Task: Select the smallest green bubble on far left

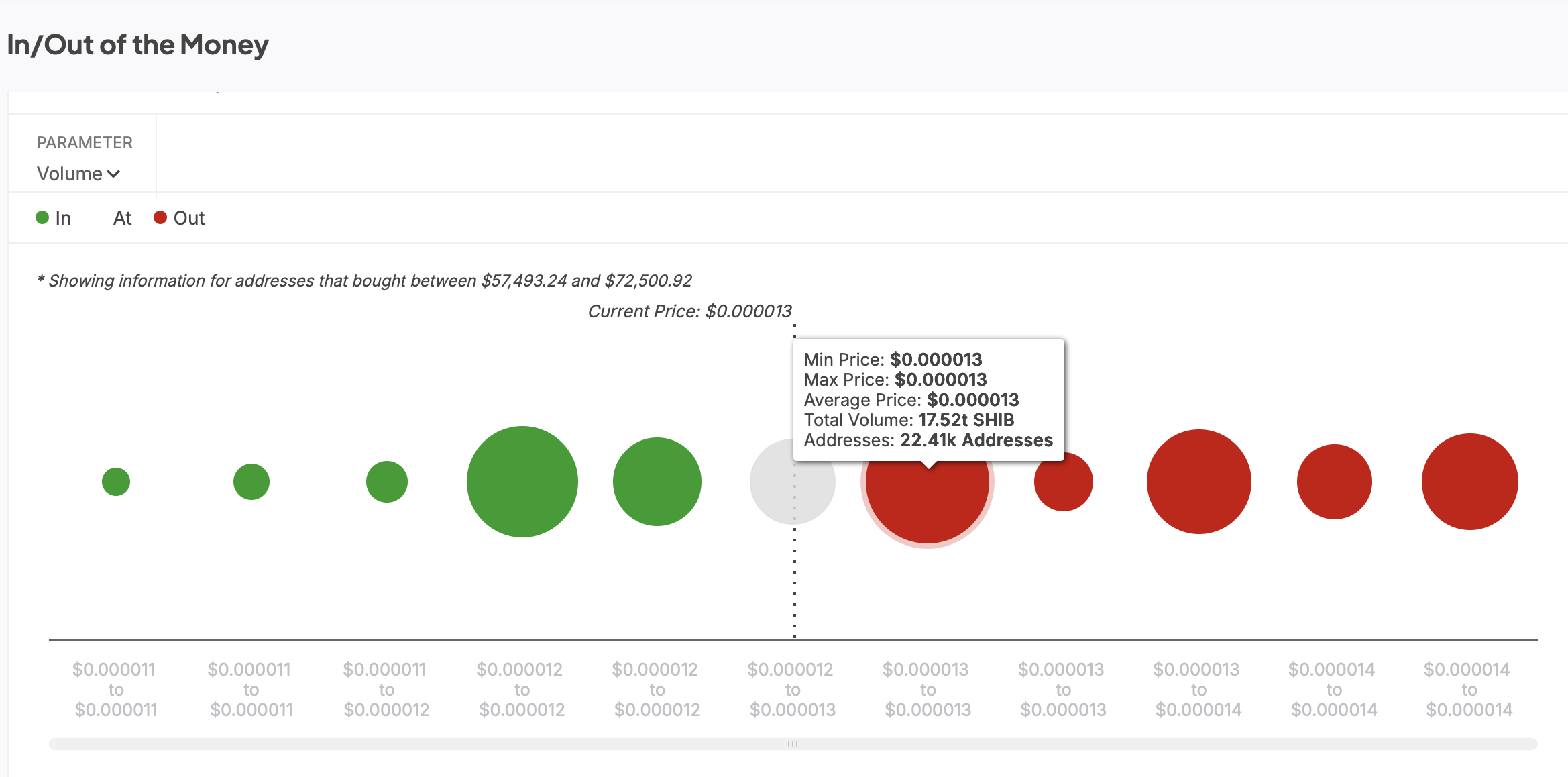Action: pos(116,482)
